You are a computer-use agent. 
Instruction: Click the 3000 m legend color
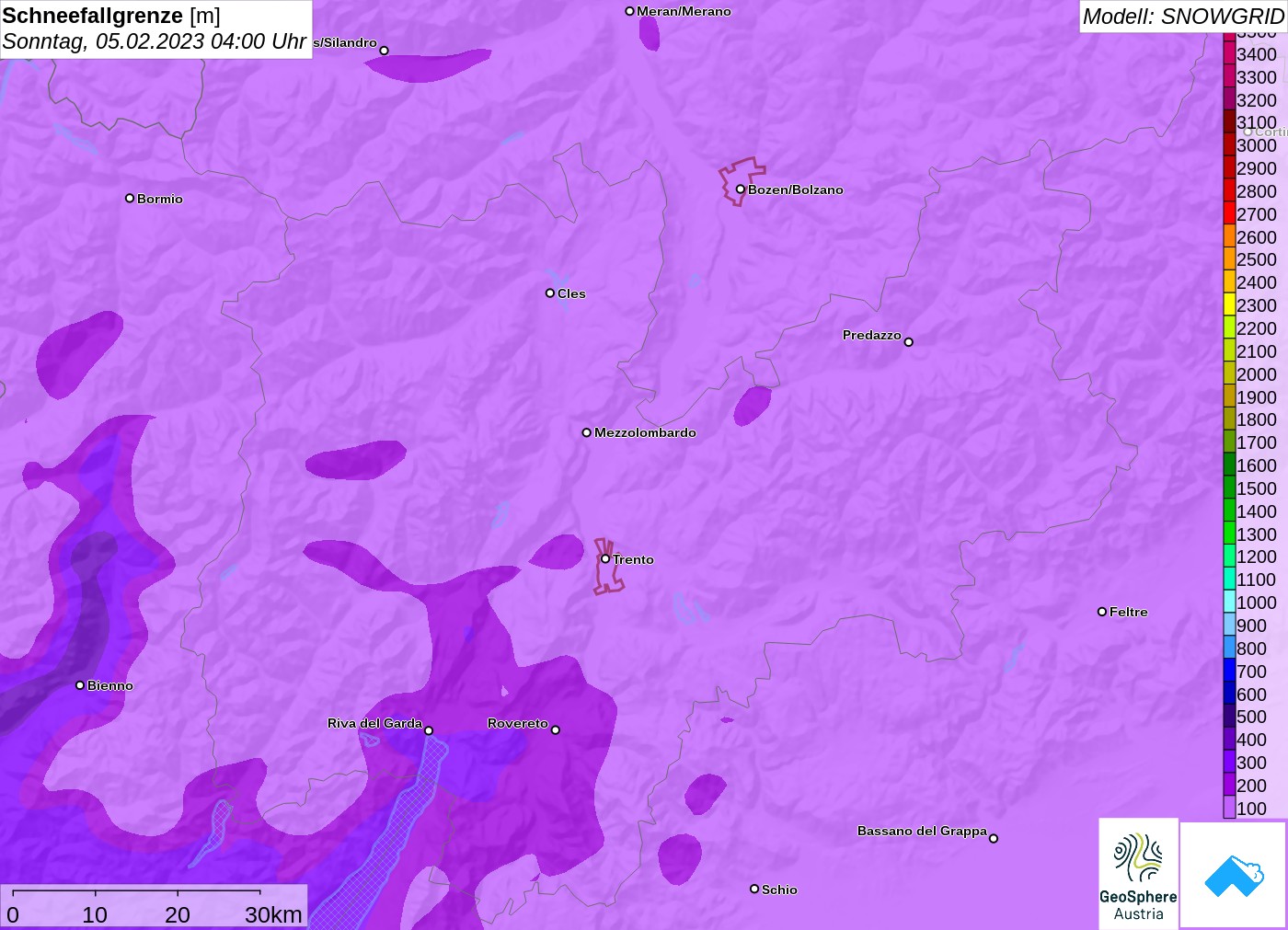click(x=1229, y=145)
